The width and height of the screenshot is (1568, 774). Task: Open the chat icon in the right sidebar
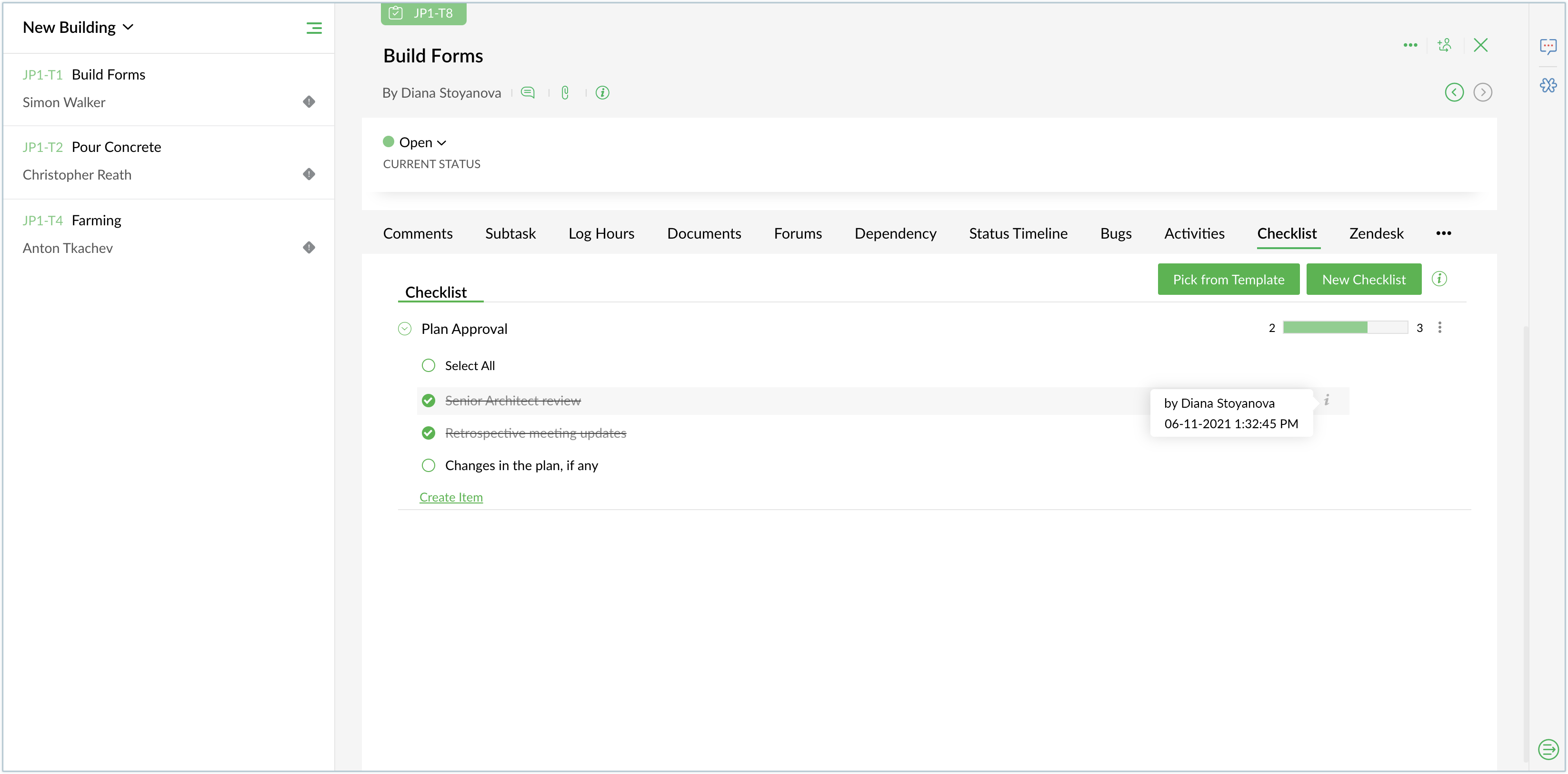[x=1548, y=46]
